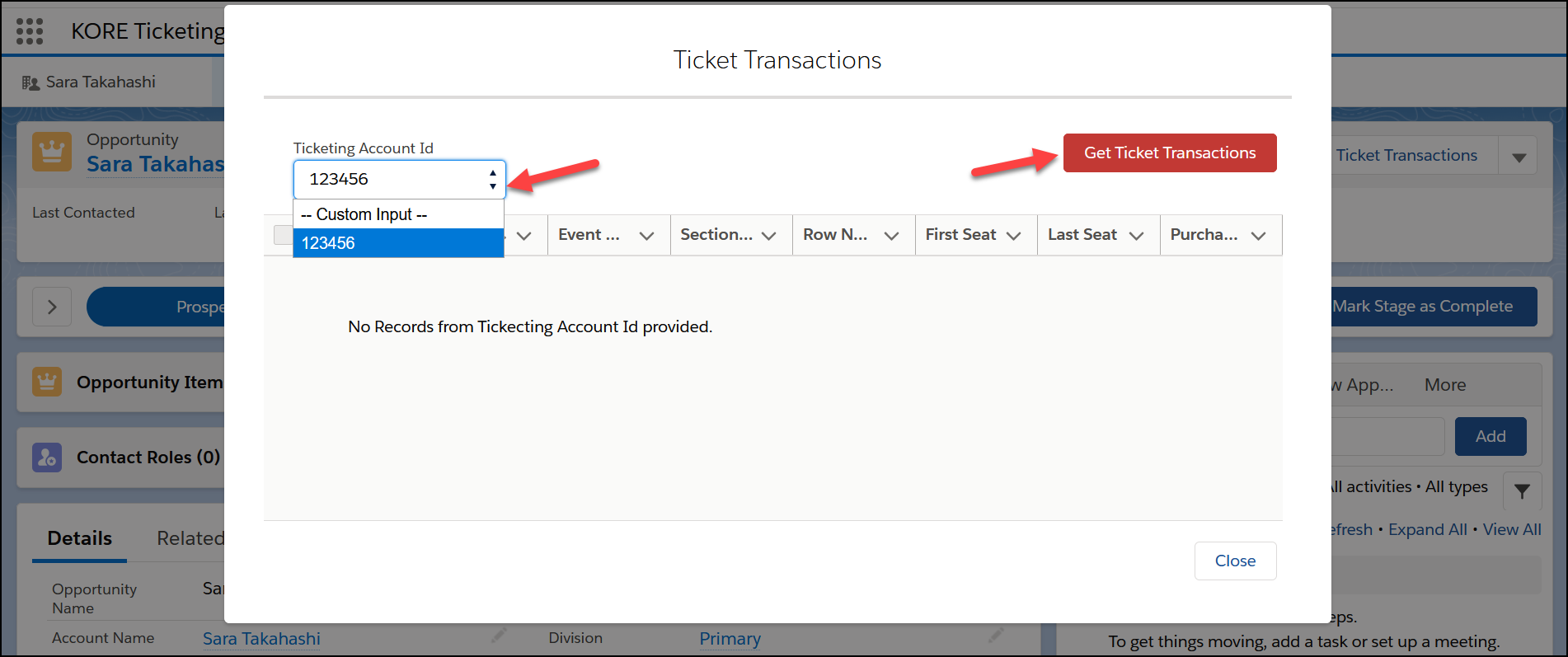Select the Prospect stage in path
Viewport: 1568px width, 657px height.
[157, 307]
